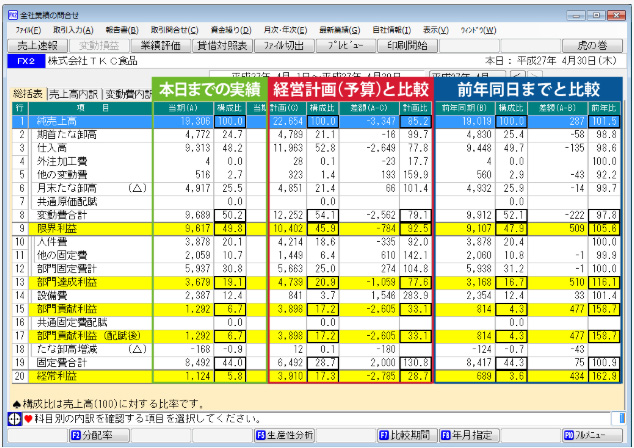The image size is (634, 448).
Task: Open the 報告書(B) menu
Action: 122,30
